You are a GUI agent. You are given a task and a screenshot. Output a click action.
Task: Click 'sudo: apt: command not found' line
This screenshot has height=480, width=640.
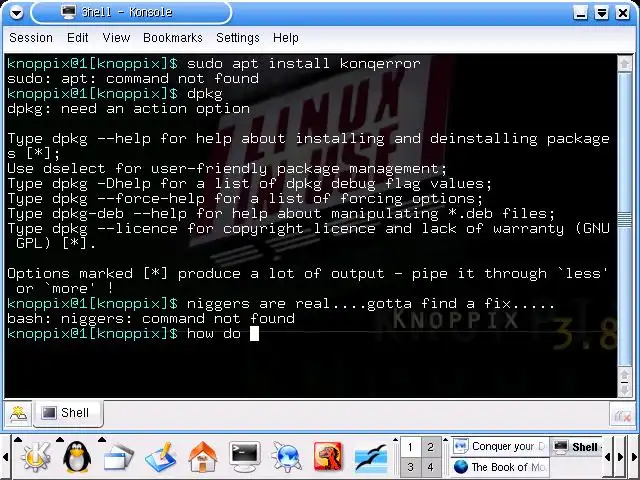pos(133,78)
